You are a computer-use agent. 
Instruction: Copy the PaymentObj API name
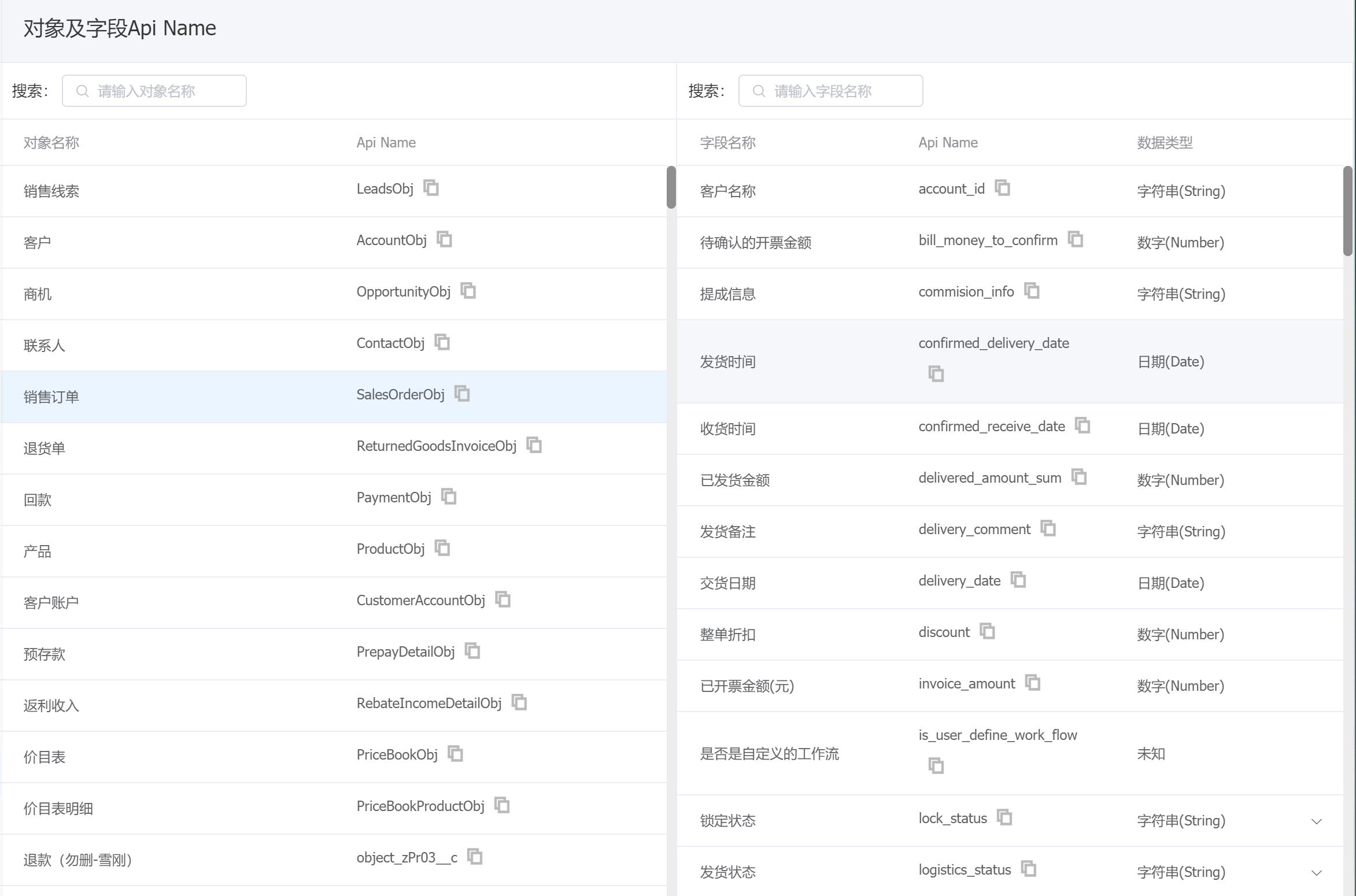[449, 497]
